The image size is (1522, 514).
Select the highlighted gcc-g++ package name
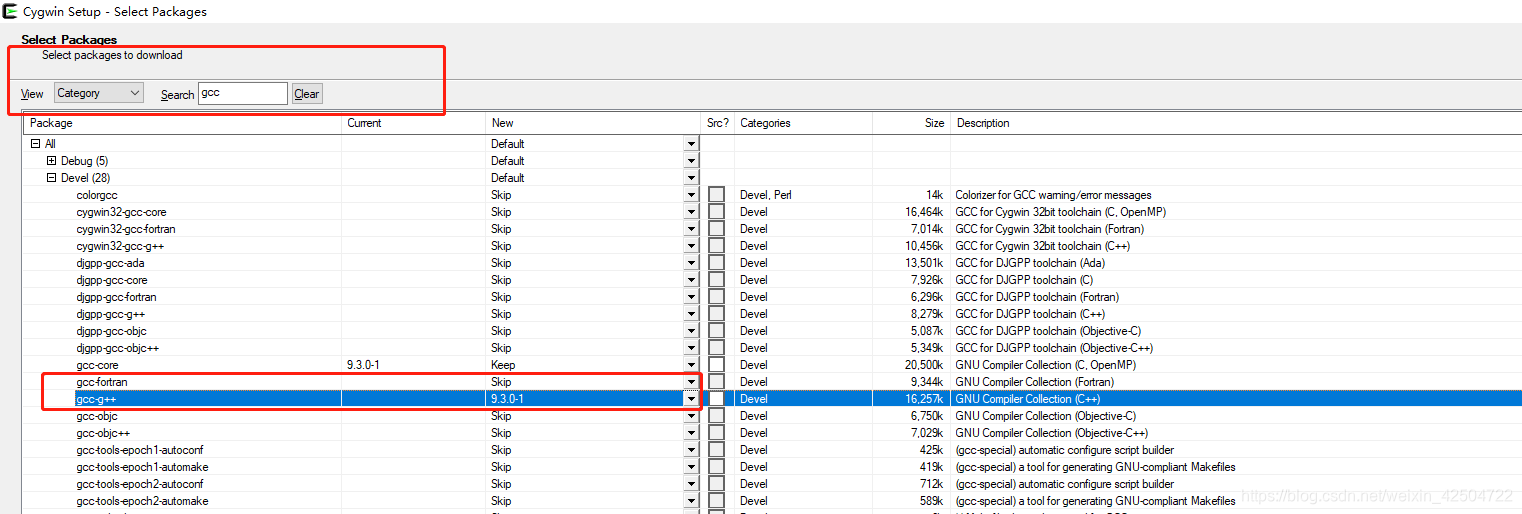tap(96, 399)
